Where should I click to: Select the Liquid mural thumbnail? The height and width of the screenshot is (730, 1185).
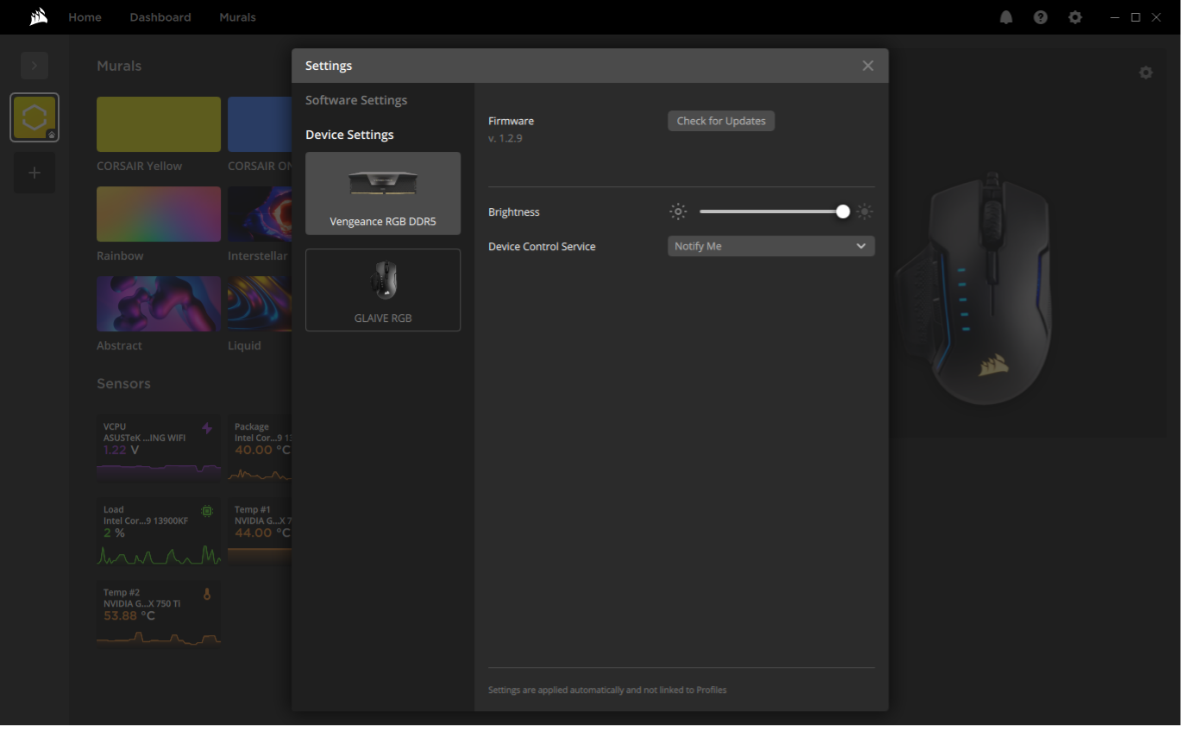tap(261, 305)
